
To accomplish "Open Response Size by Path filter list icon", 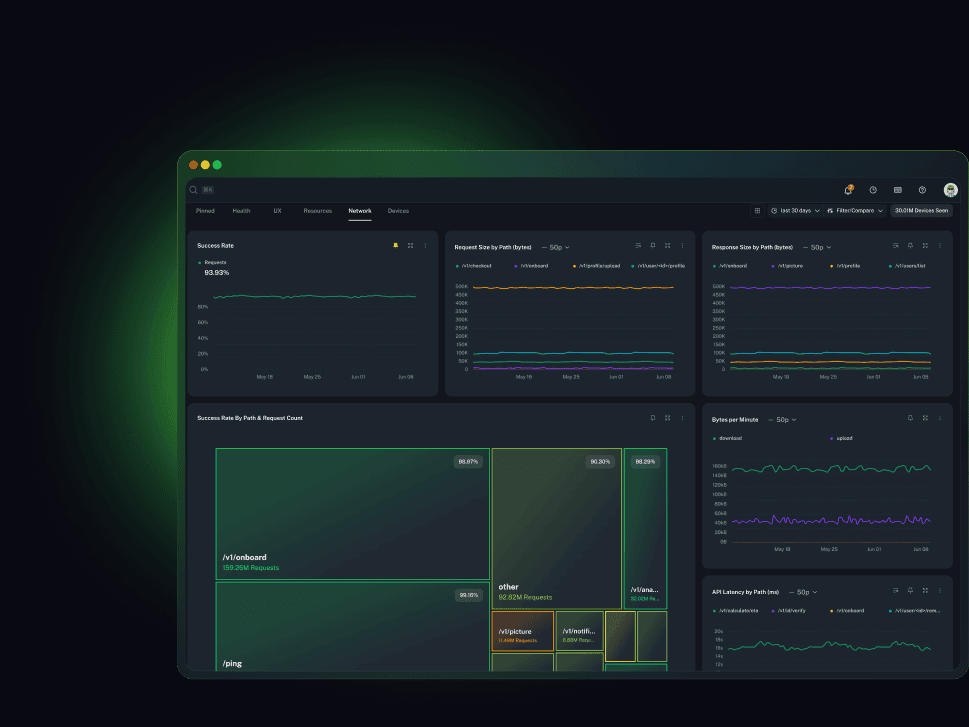I will (895, 245).
